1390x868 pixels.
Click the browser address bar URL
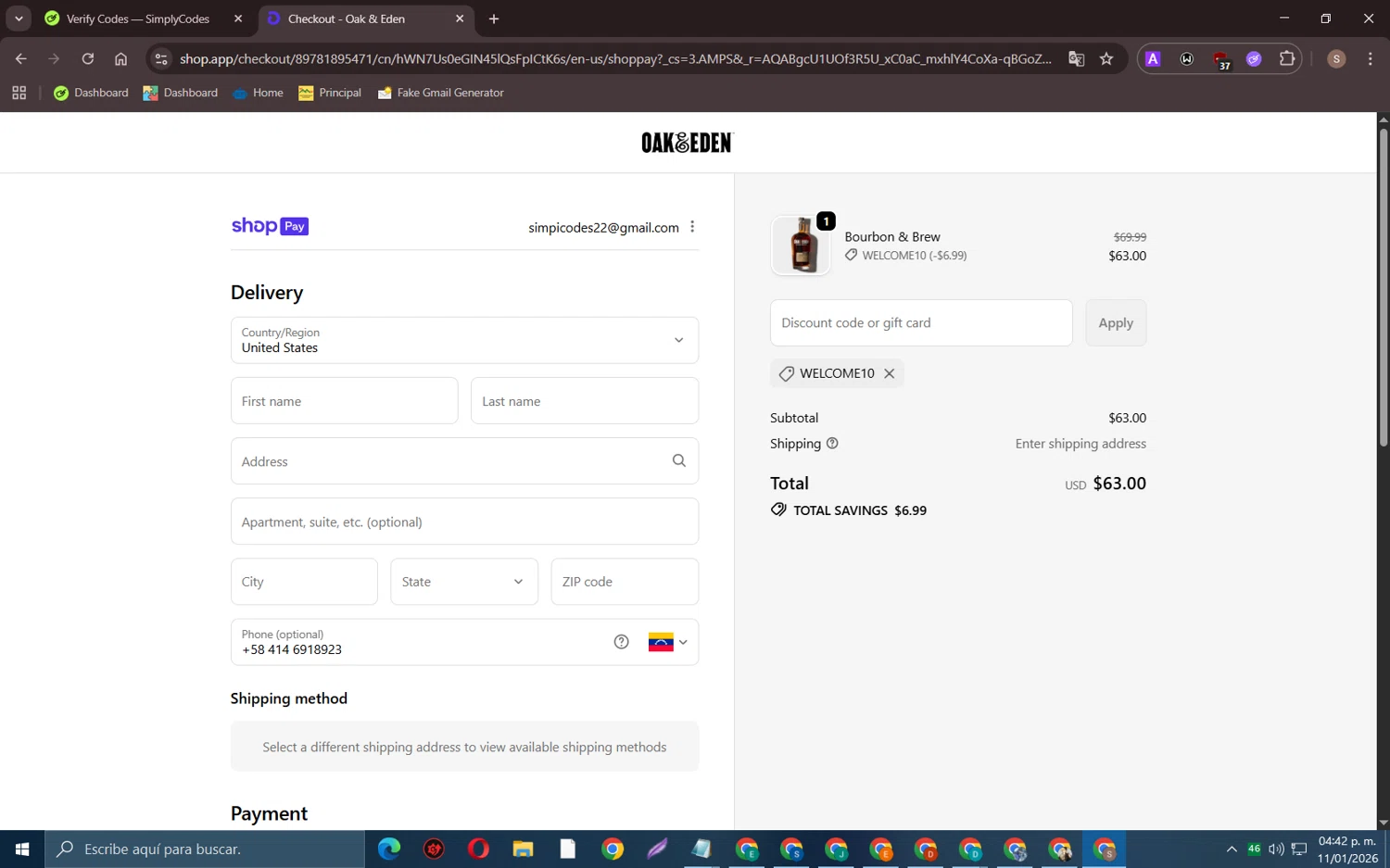(x=615, y=58)
